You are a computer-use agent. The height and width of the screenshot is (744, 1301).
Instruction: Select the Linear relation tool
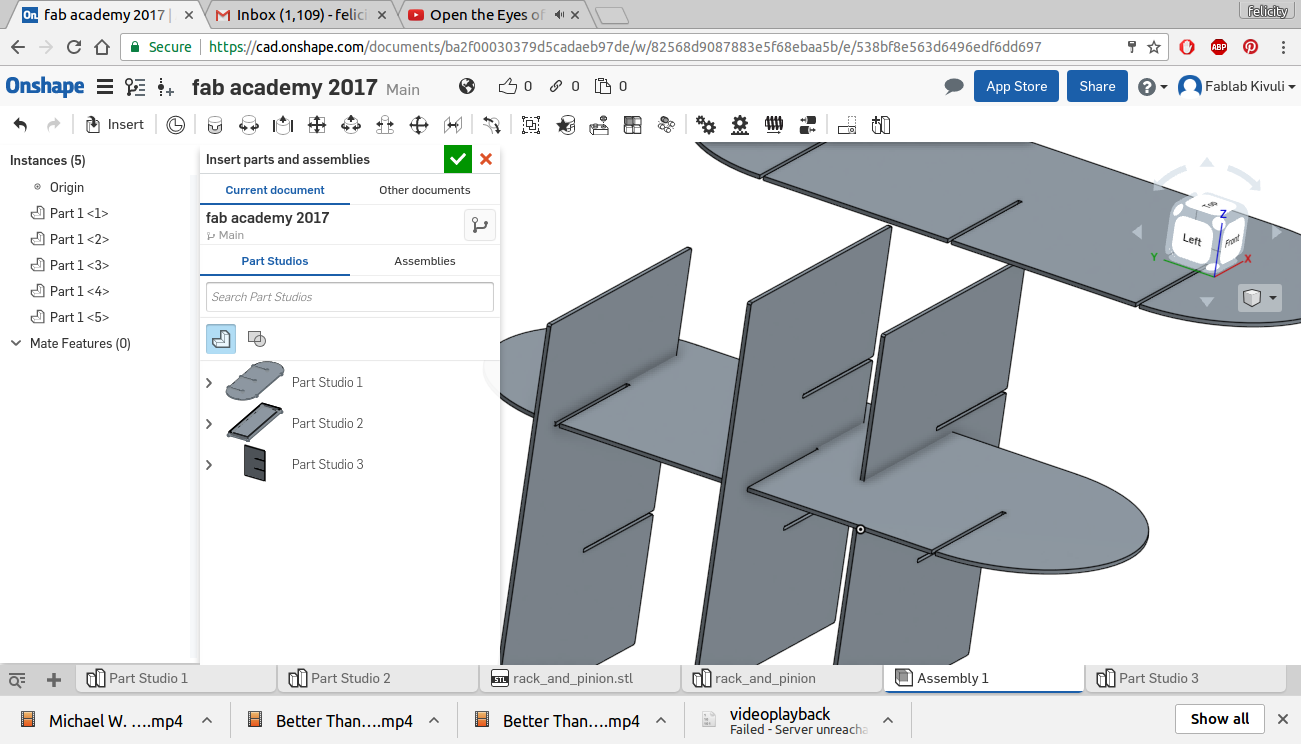click(x=808, y=125)
